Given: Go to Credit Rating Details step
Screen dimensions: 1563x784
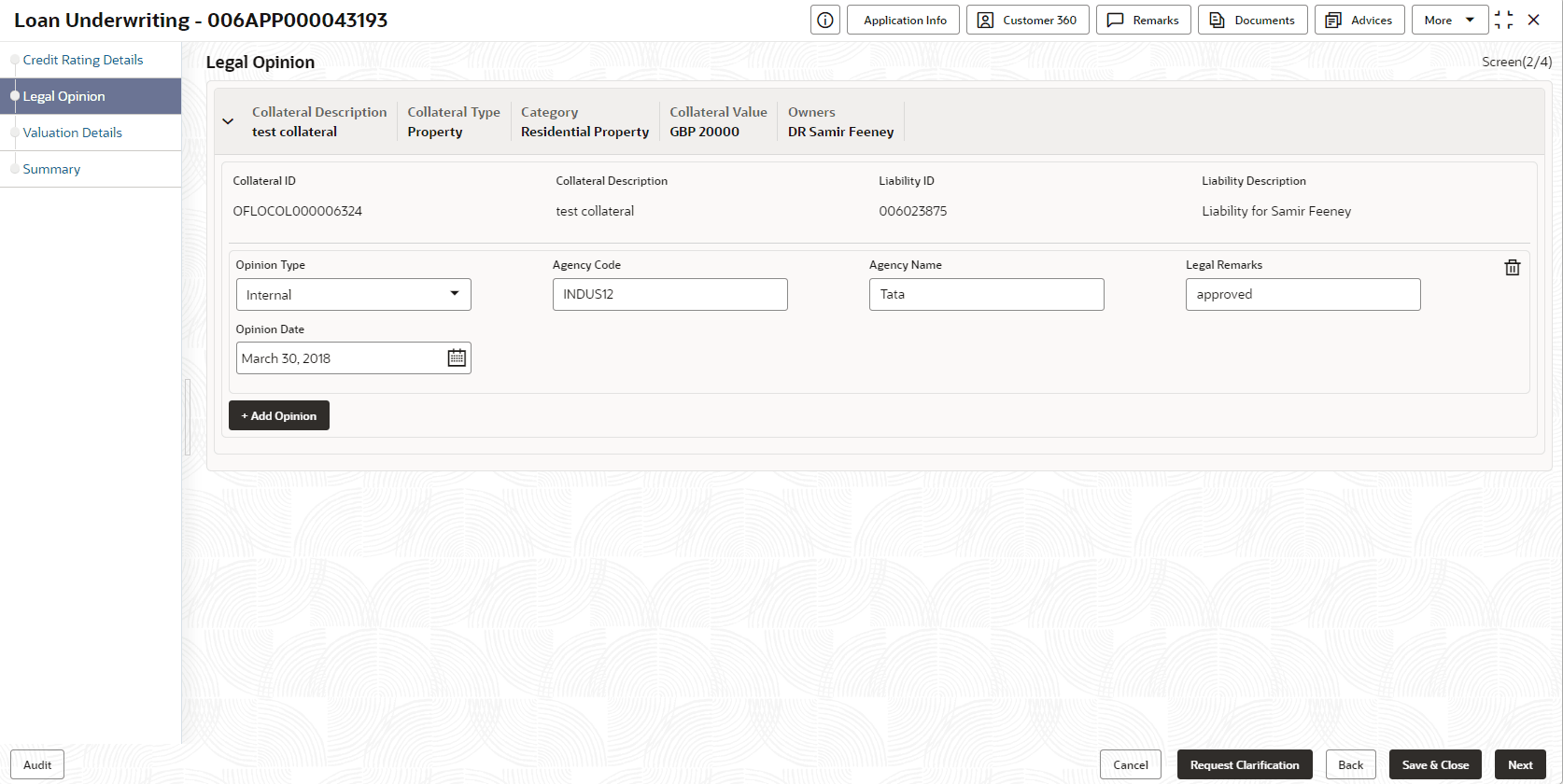Looking at the screenshot, I should pyautogui.click(x=83, y=60).
